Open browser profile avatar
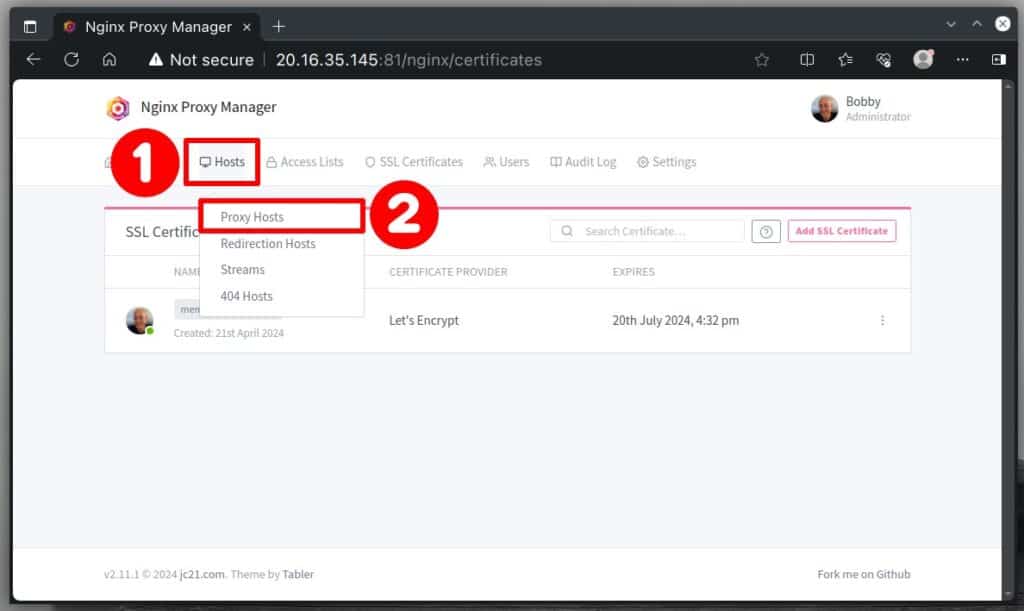The image size is (1024, 611). point(923,59)
